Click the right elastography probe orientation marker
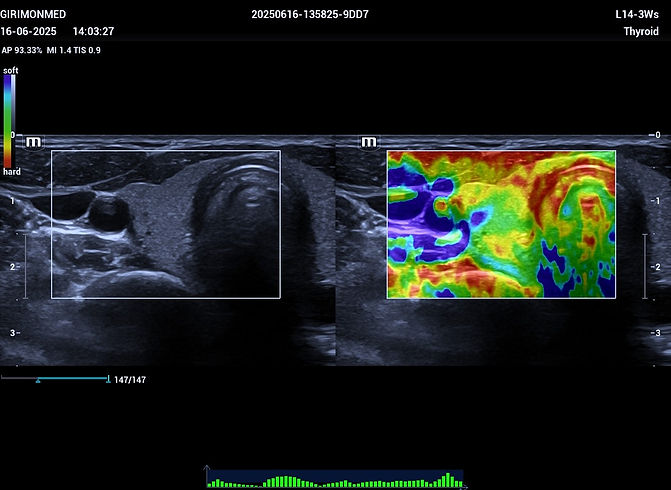671x490 pixels. (369, 142)
